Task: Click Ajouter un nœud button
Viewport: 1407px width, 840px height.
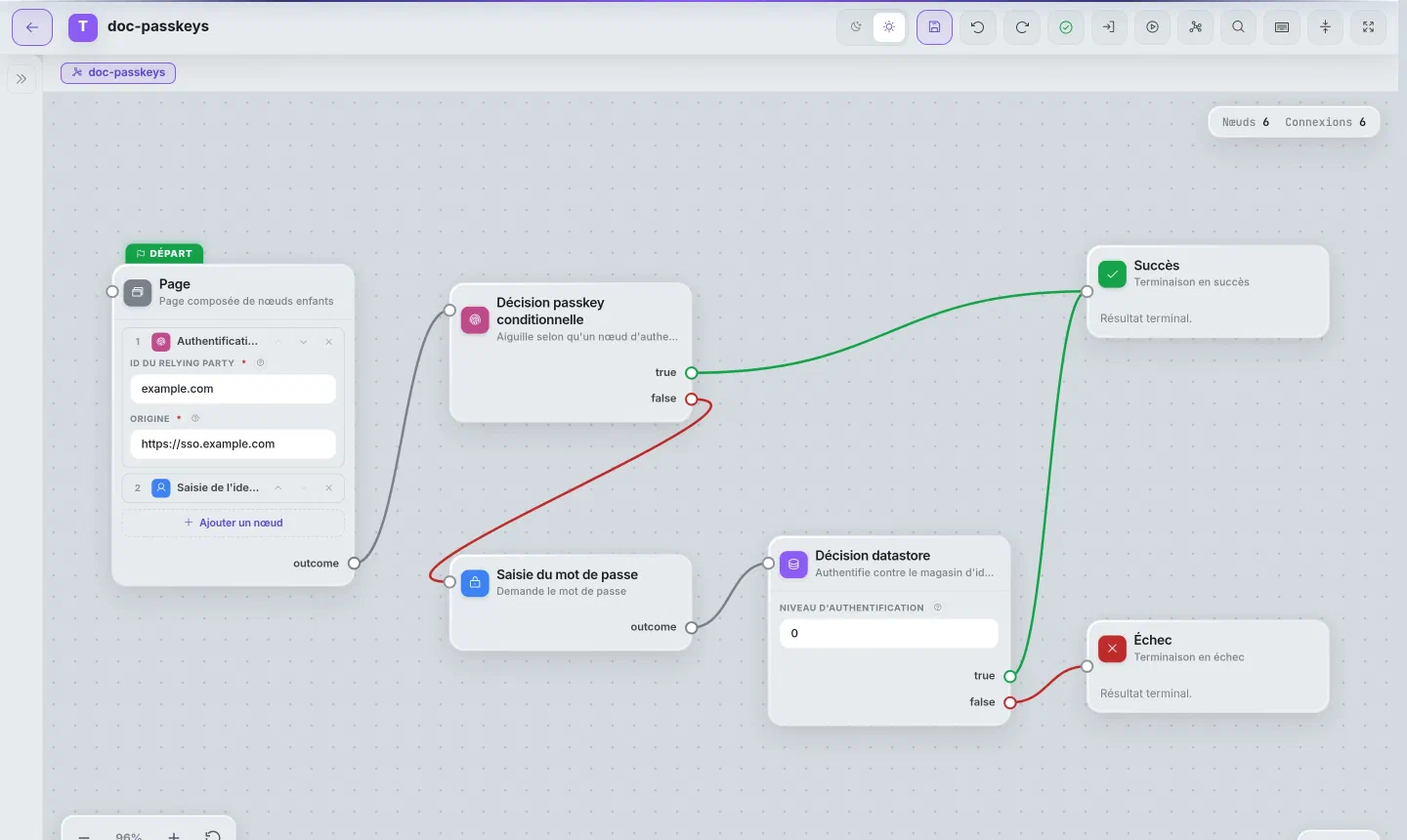Action: tap(234, 523)
